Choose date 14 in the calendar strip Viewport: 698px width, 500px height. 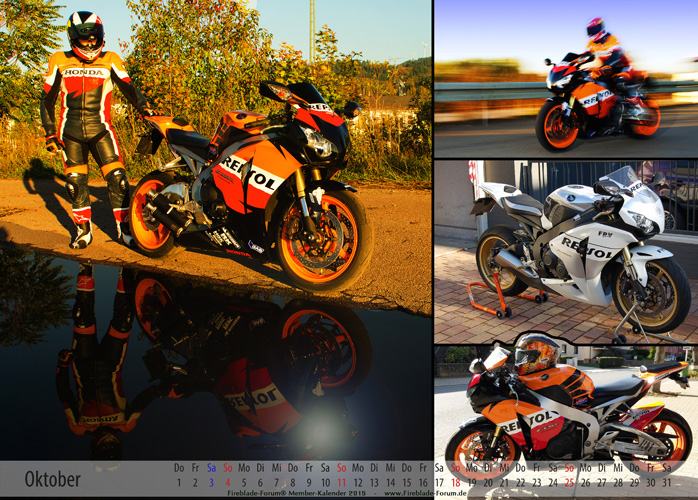[x=390, y=483]
